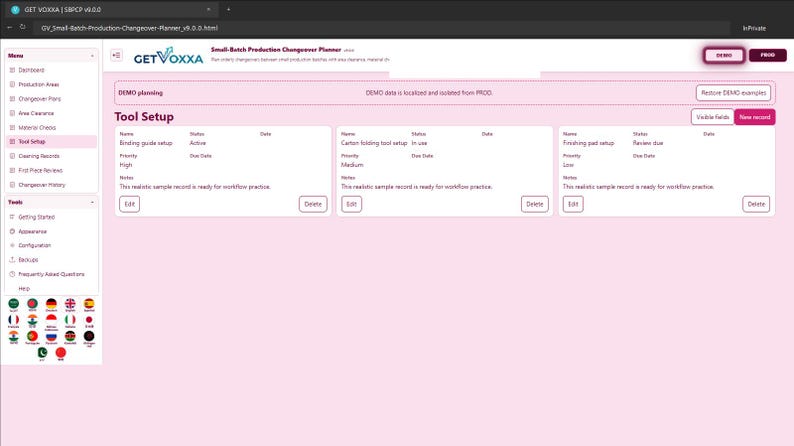Open Tool Setup in the sidebar

[x=51, y=142]
